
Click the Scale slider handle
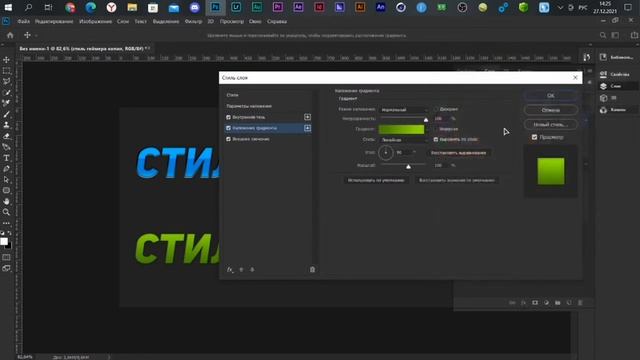pyautogui.click(x=408, y=167)
